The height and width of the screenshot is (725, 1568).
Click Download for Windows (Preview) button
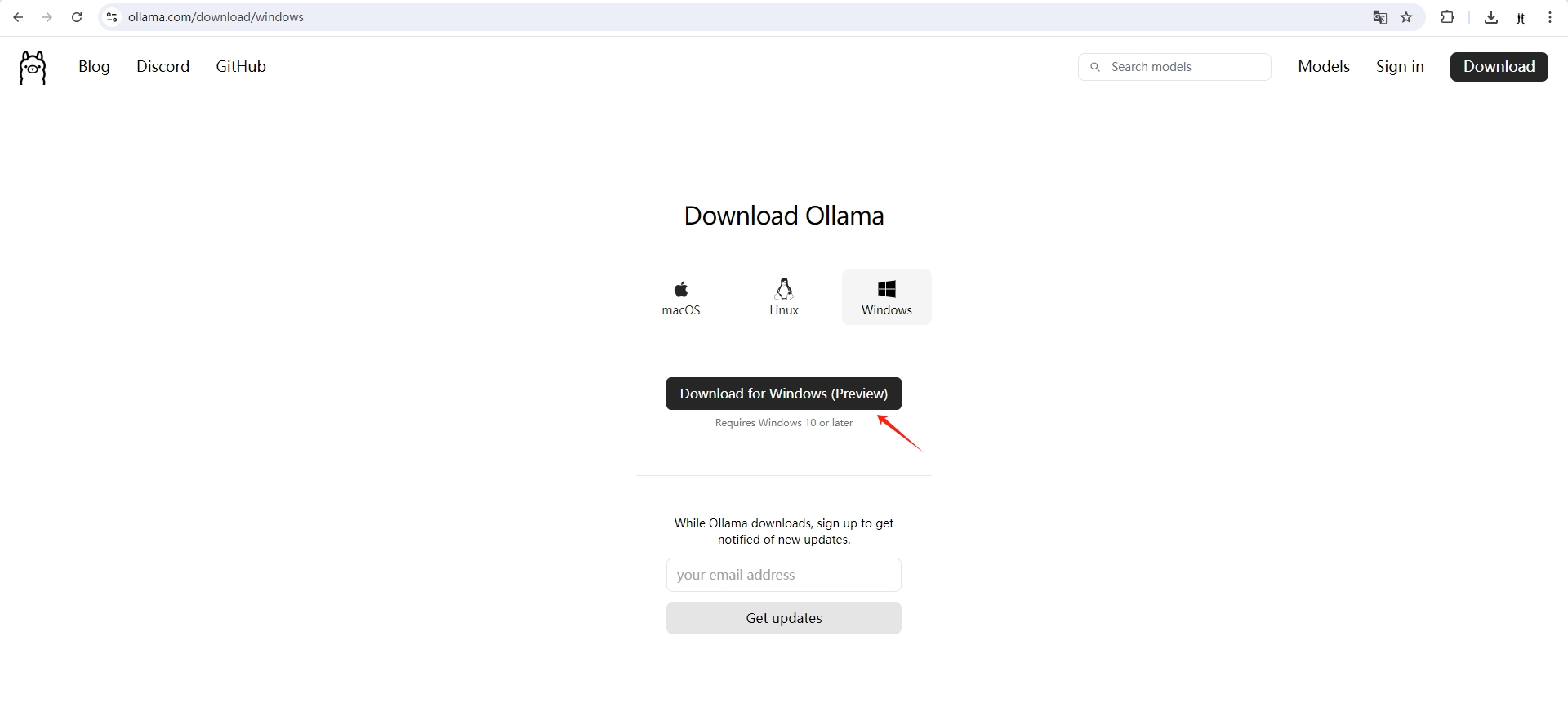tap(784, 394)
